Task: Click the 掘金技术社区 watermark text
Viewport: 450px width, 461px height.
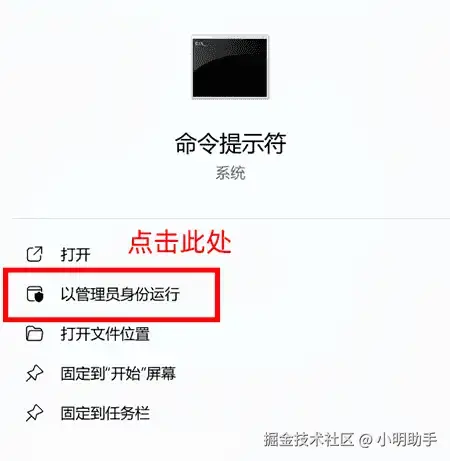Action: pos(308,439)
